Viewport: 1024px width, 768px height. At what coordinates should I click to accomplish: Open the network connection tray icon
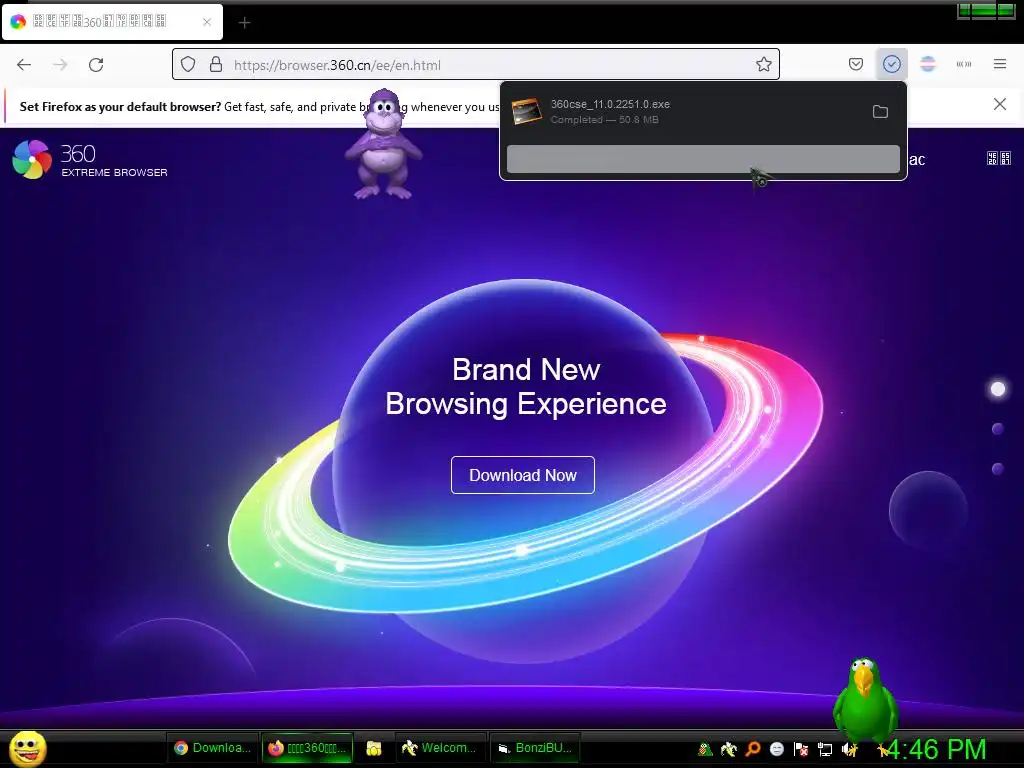point(825,750)
